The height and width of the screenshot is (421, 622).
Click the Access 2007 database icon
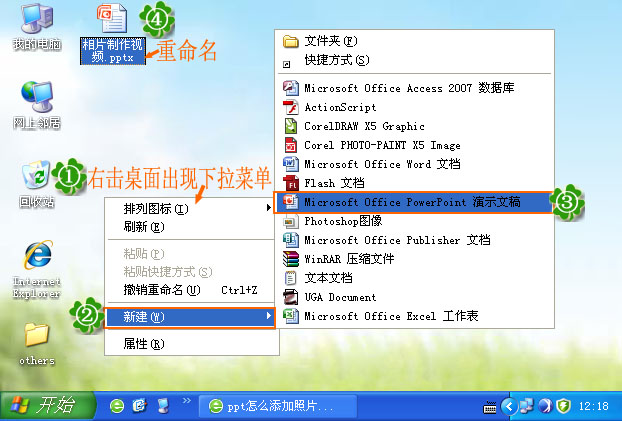tap(290, 88)
